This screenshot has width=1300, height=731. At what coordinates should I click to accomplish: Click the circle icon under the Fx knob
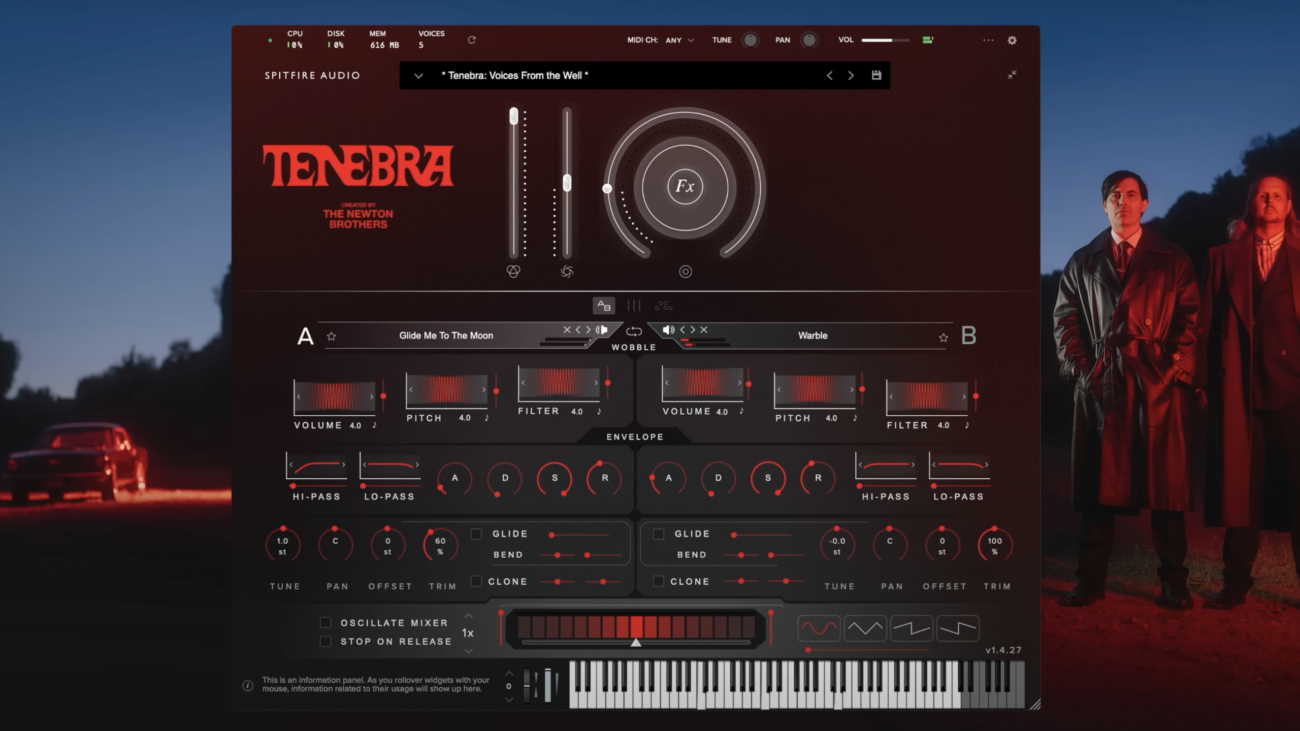point(685,271)
